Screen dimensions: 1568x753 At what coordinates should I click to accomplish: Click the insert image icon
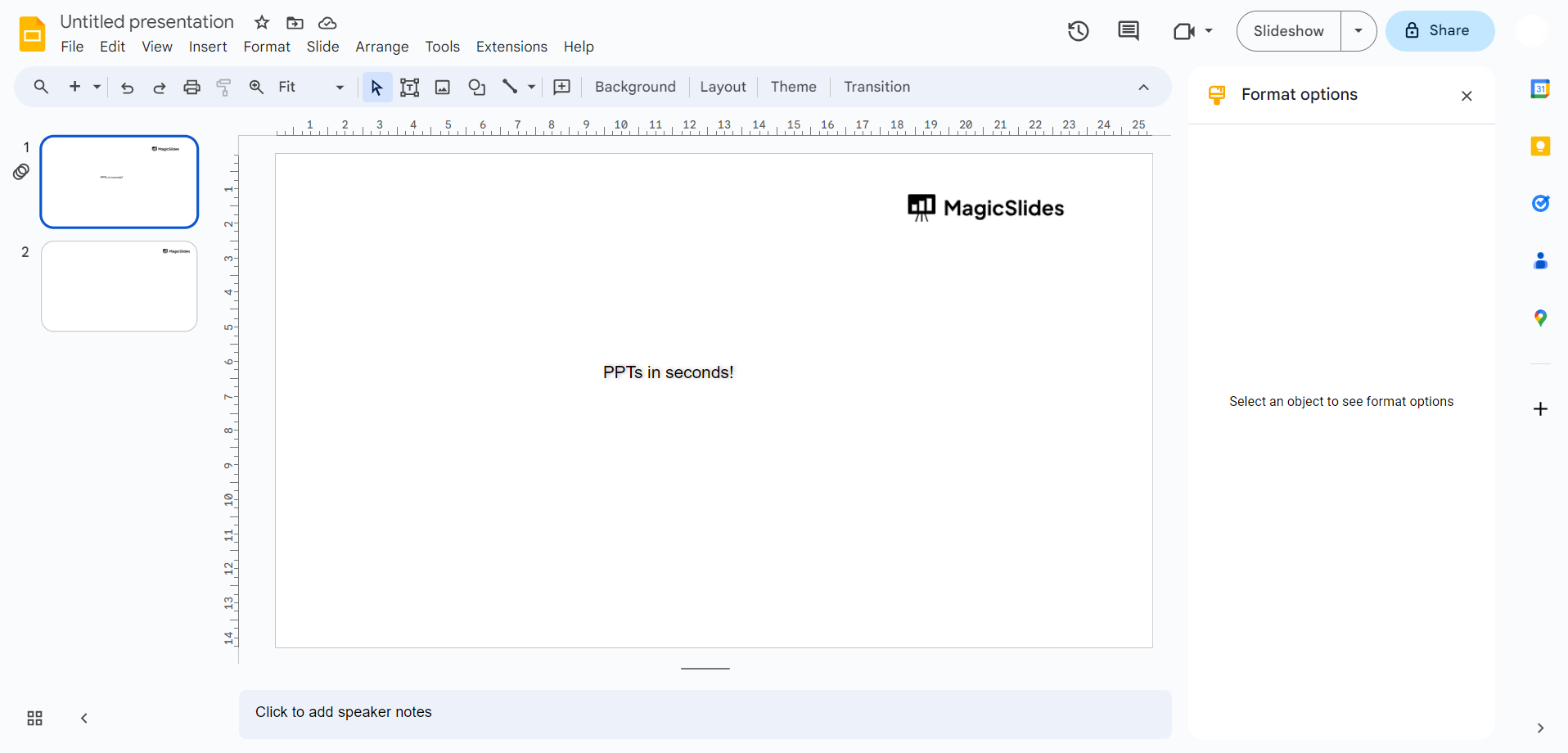443,88
